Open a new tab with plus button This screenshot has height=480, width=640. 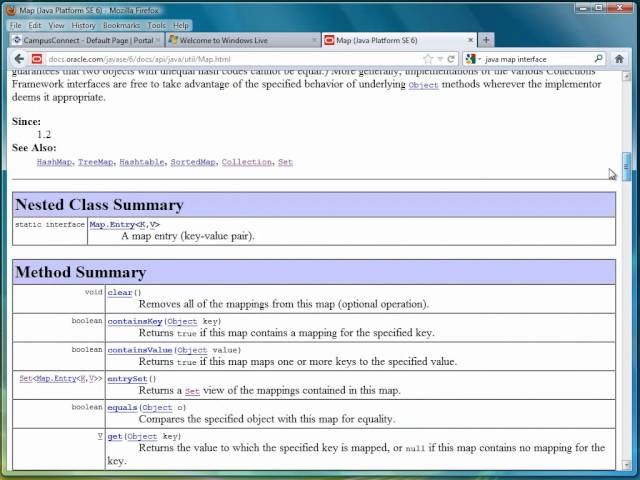486,40
